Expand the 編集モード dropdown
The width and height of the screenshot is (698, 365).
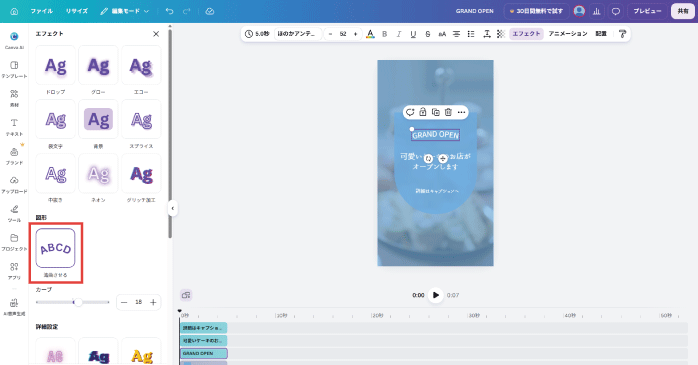click(125, 11)
